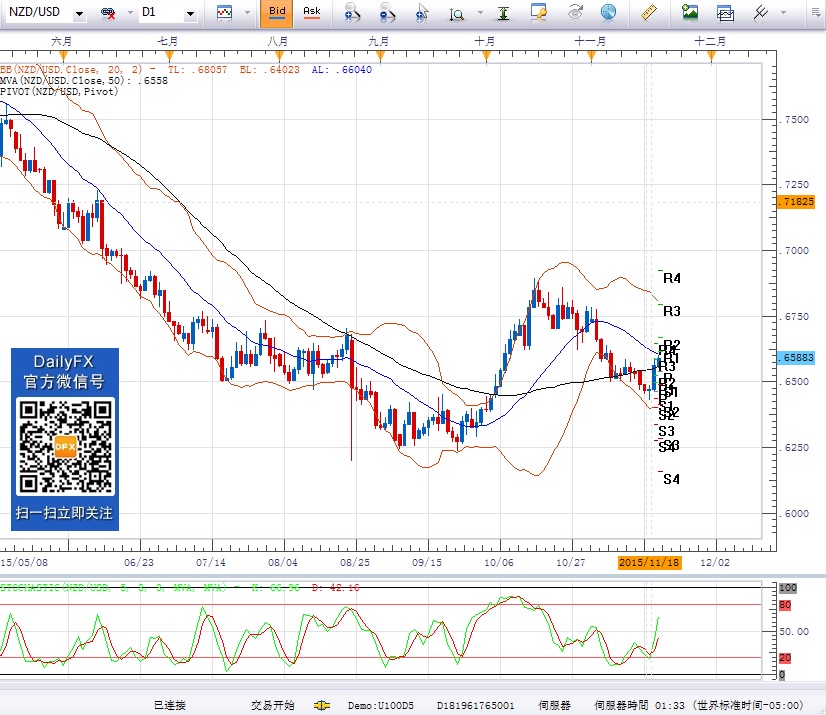Viewport: 826px width, 715px height.
Task: Toggle the Bid price display
Action: [277, 13]
